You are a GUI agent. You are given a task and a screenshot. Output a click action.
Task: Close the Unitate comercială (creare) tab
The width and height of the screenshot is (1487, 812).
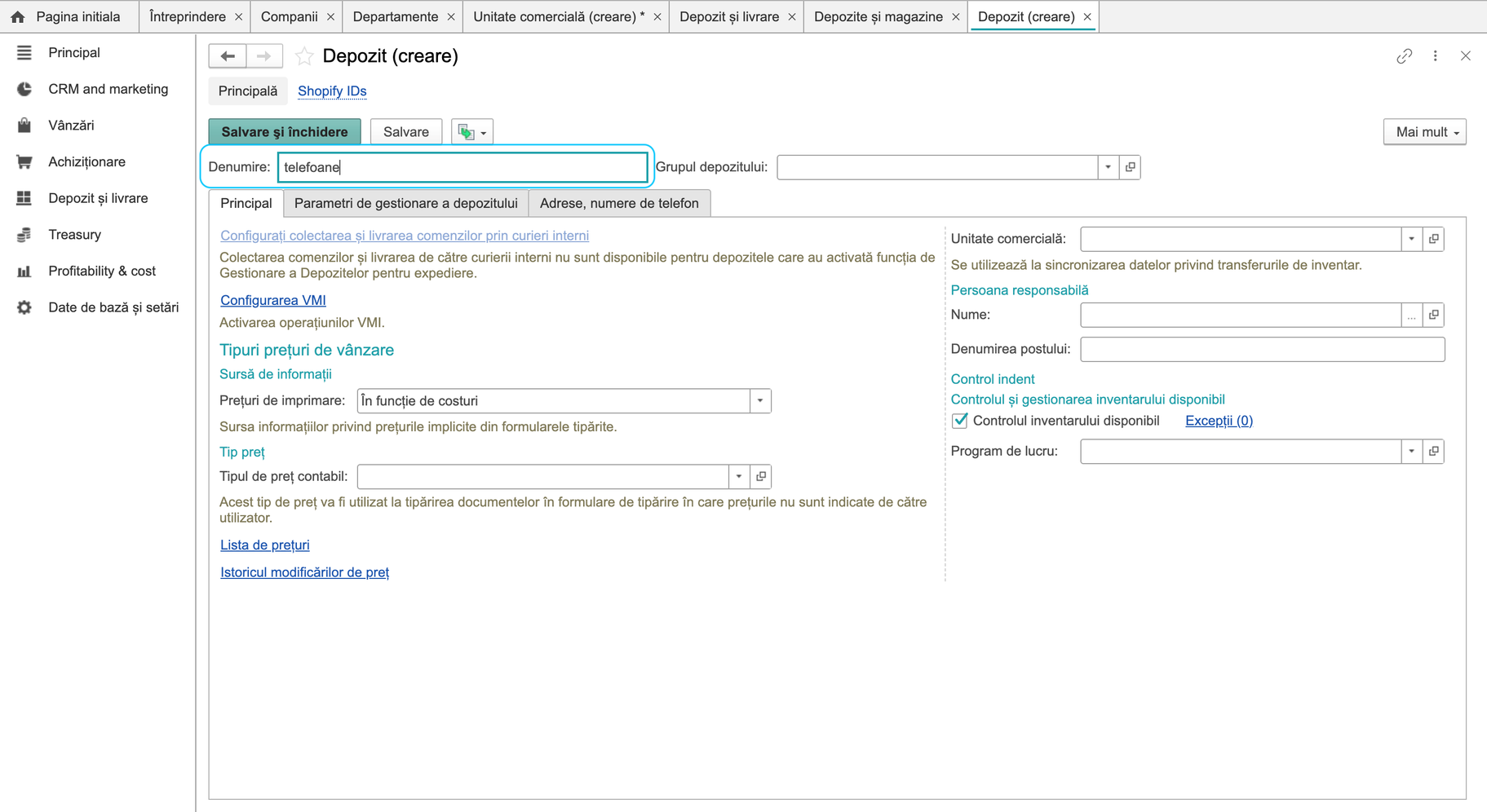click(657, 16)
